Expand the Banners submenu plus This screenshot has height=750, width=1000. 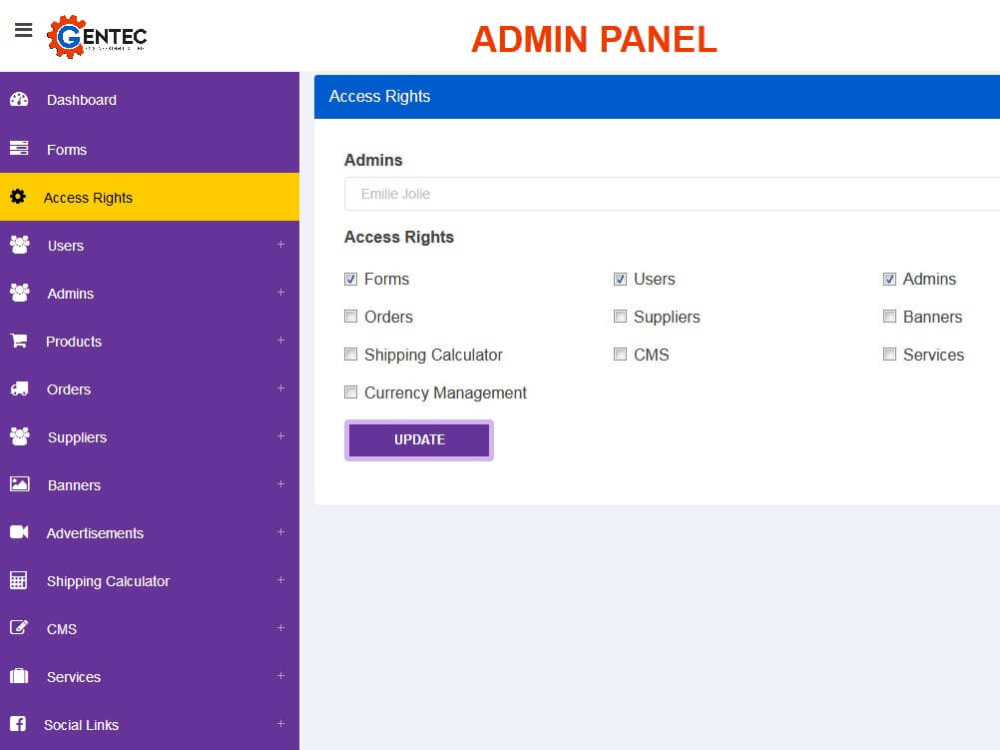point(281,484)
